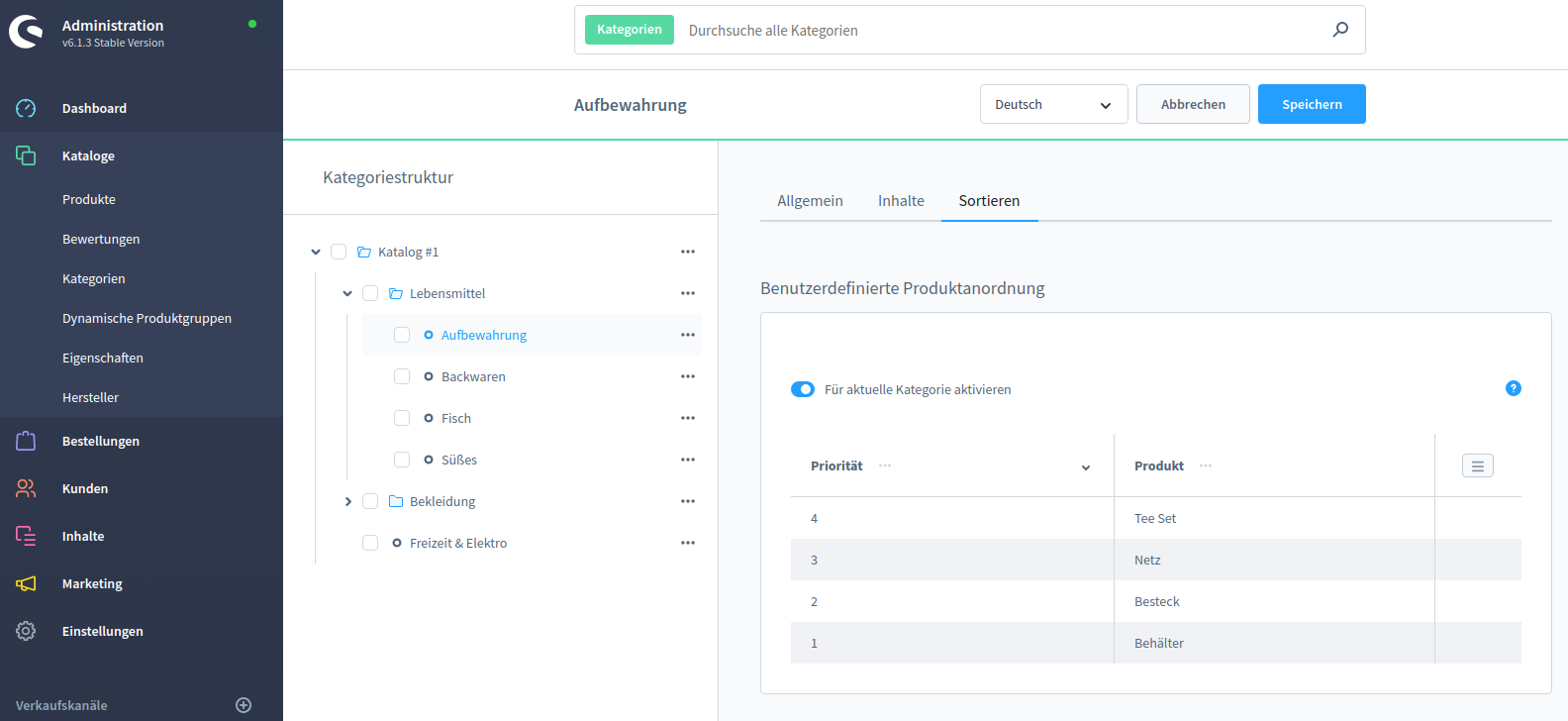Add a sales channel with plus icon
This screenshot has height=721, width=1568.
[244, 705]
